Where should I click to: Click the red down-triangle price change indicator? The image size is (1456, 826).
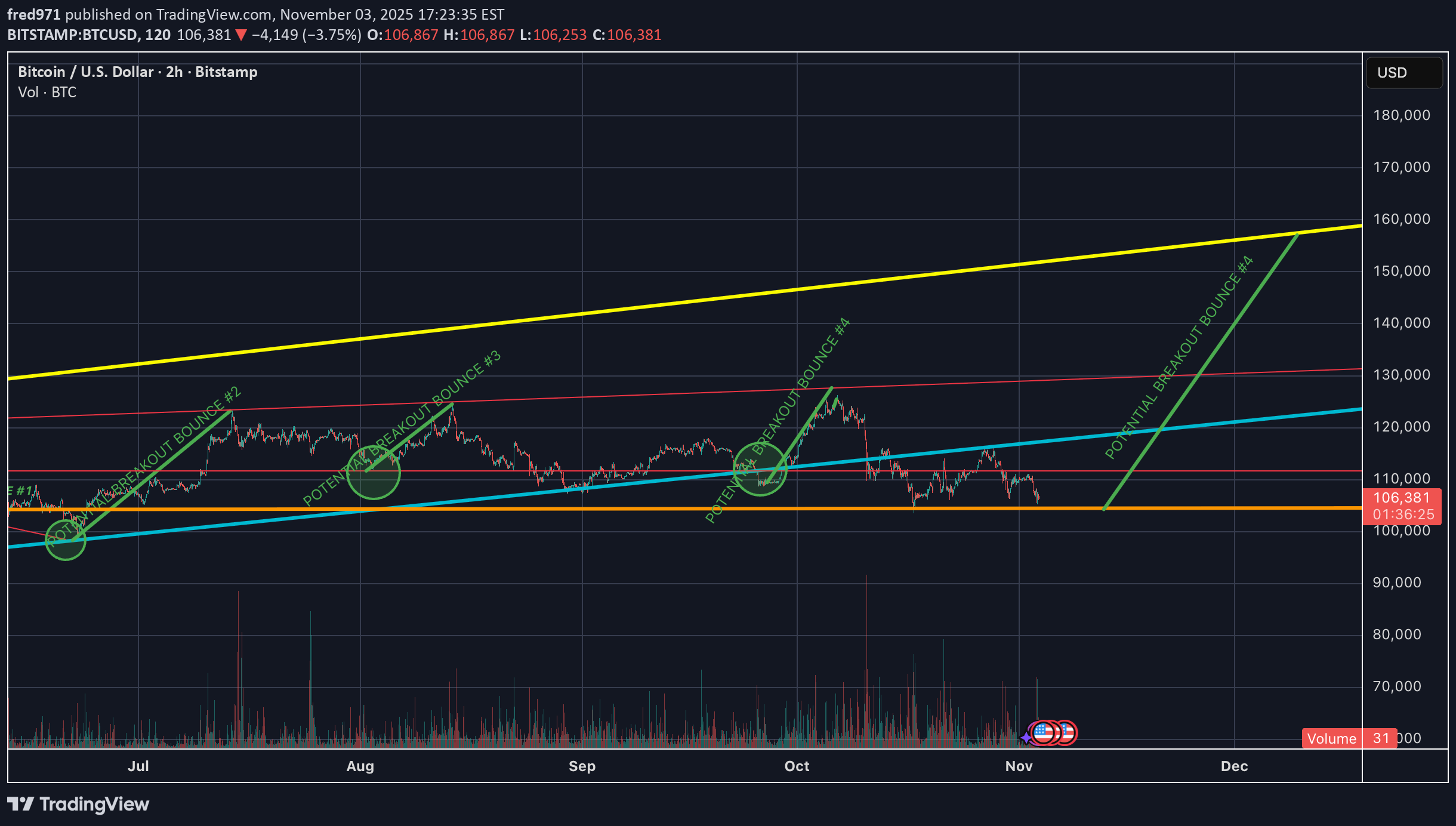tap(240, 35)
